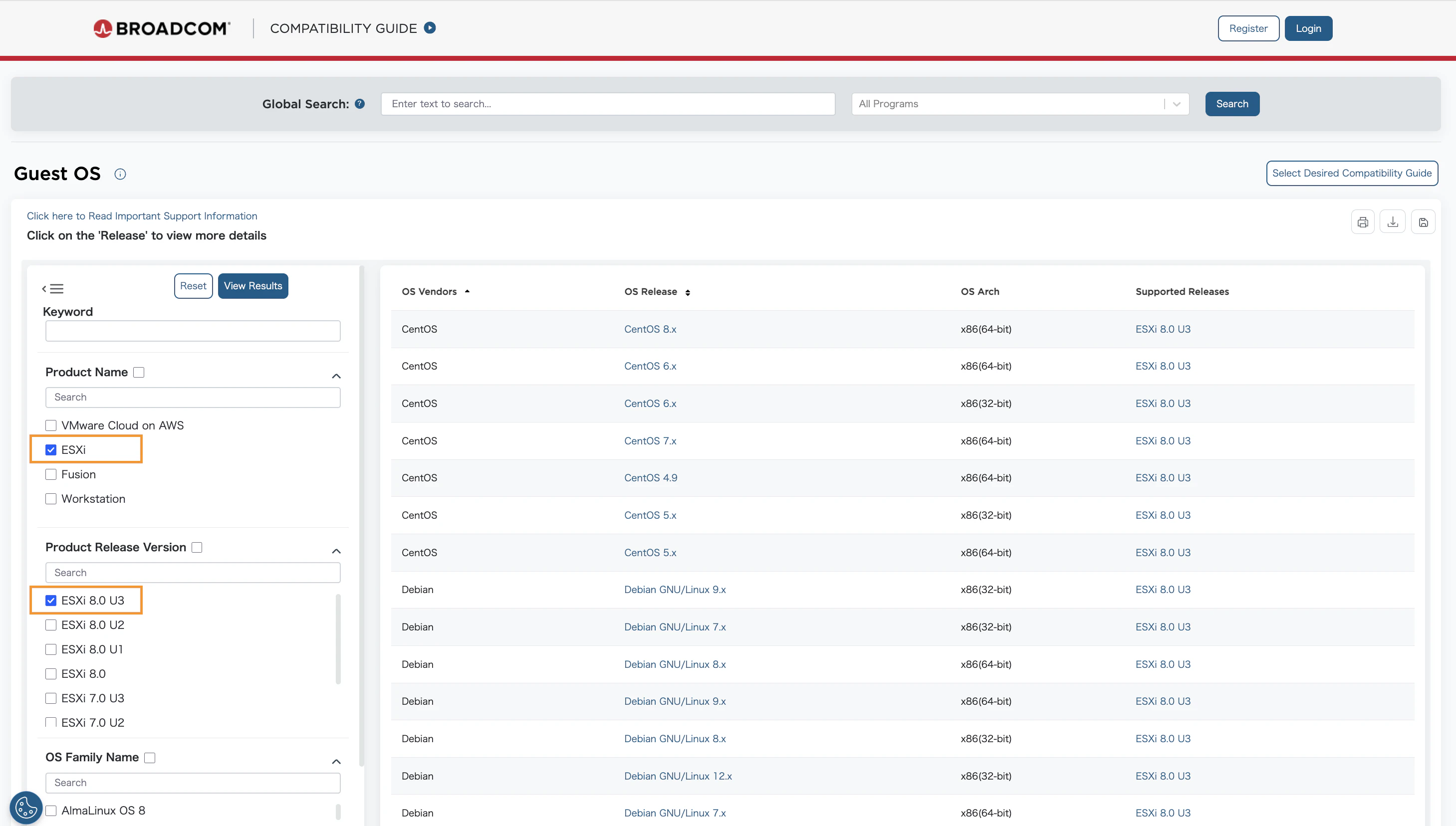Click the Global Search text field
Viewport: 1456px width, 826px height.
tap(608, 104)
